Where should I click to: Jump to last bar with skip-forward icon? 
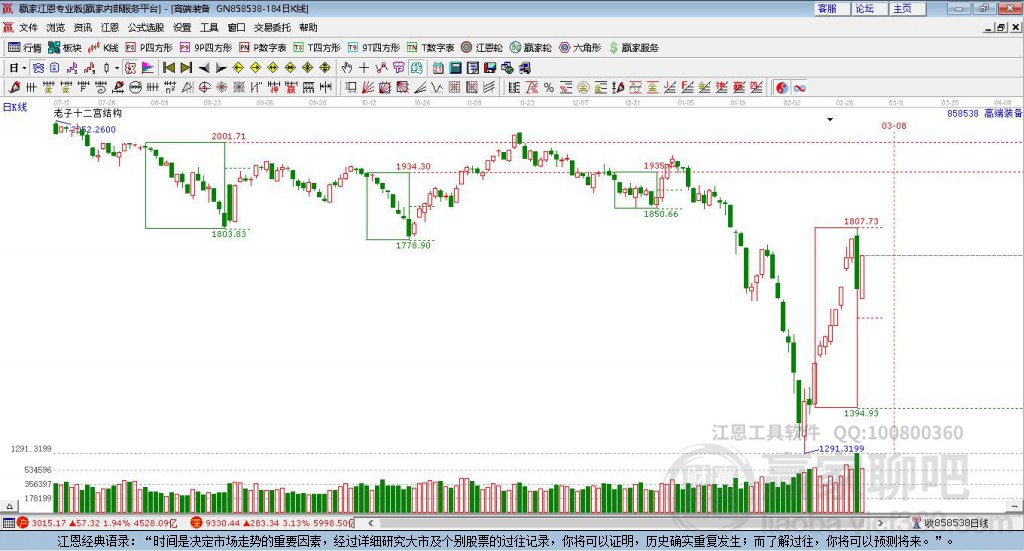186,68
